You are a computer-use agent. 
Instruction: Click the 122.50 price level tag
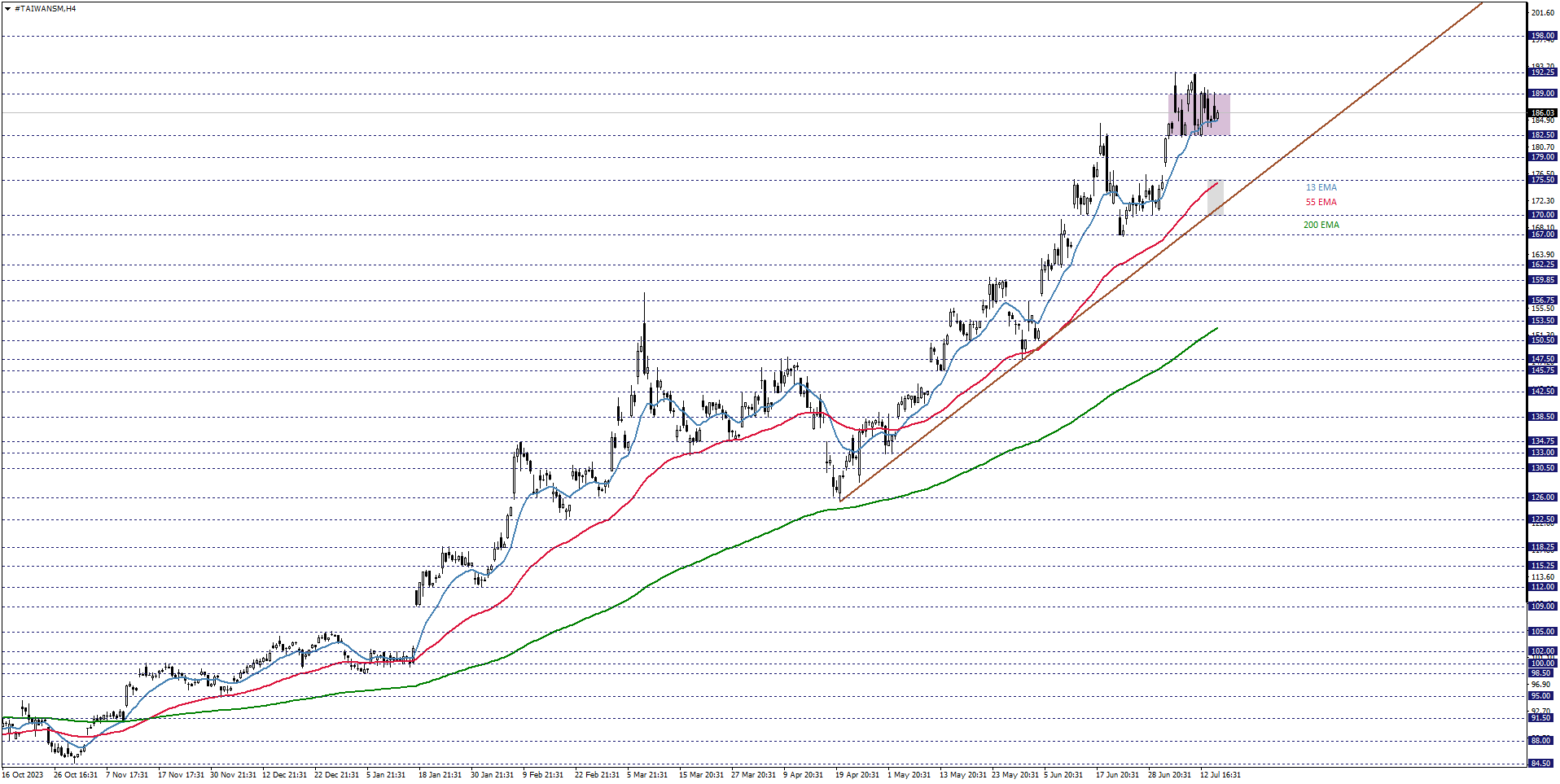(x=1543, y=519)
